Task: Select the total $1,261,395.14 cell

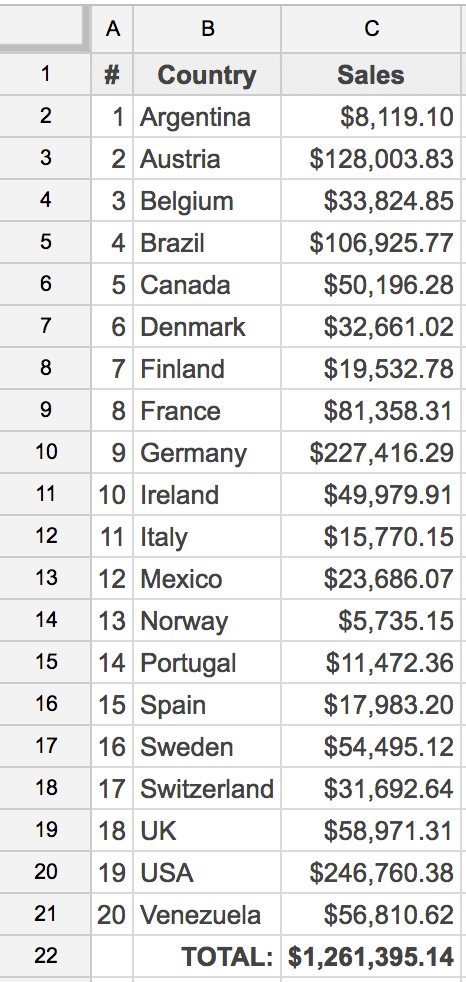Action: click(371, 956)
